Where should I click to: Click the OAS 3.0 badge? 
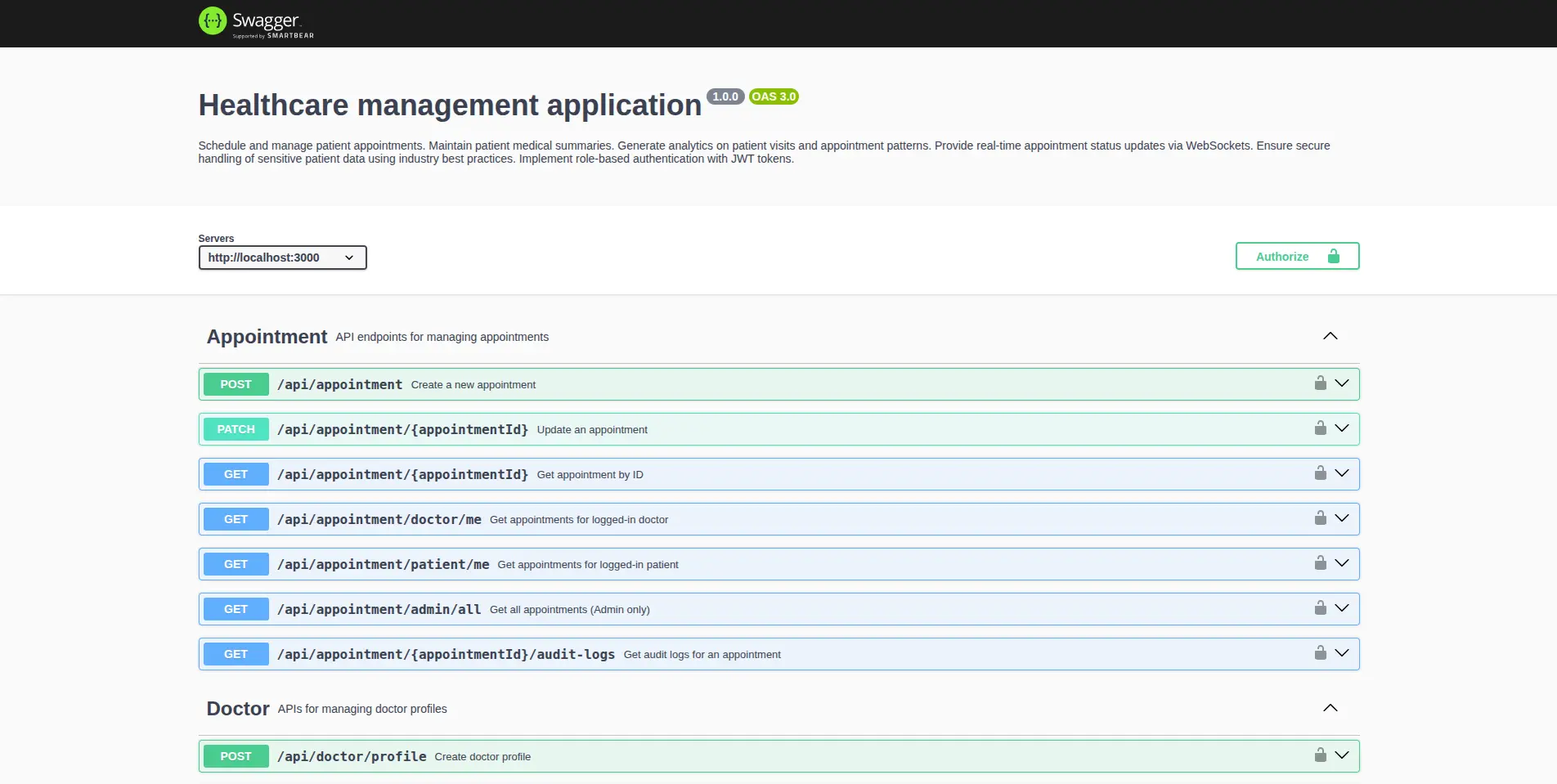[x=774, y=96]
